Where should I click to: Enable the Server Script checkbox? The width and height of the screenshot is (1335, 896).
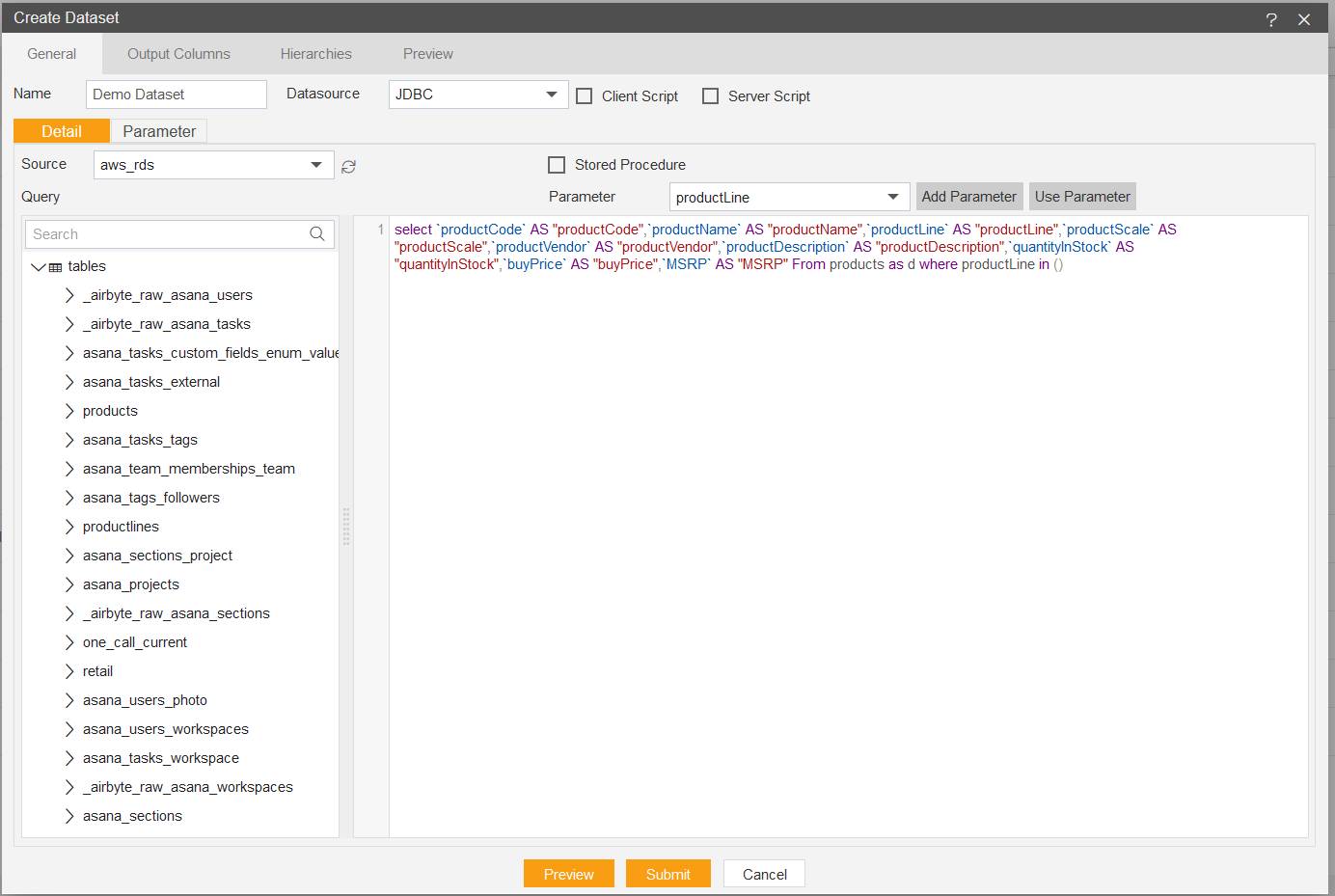(x=711, y=96)
